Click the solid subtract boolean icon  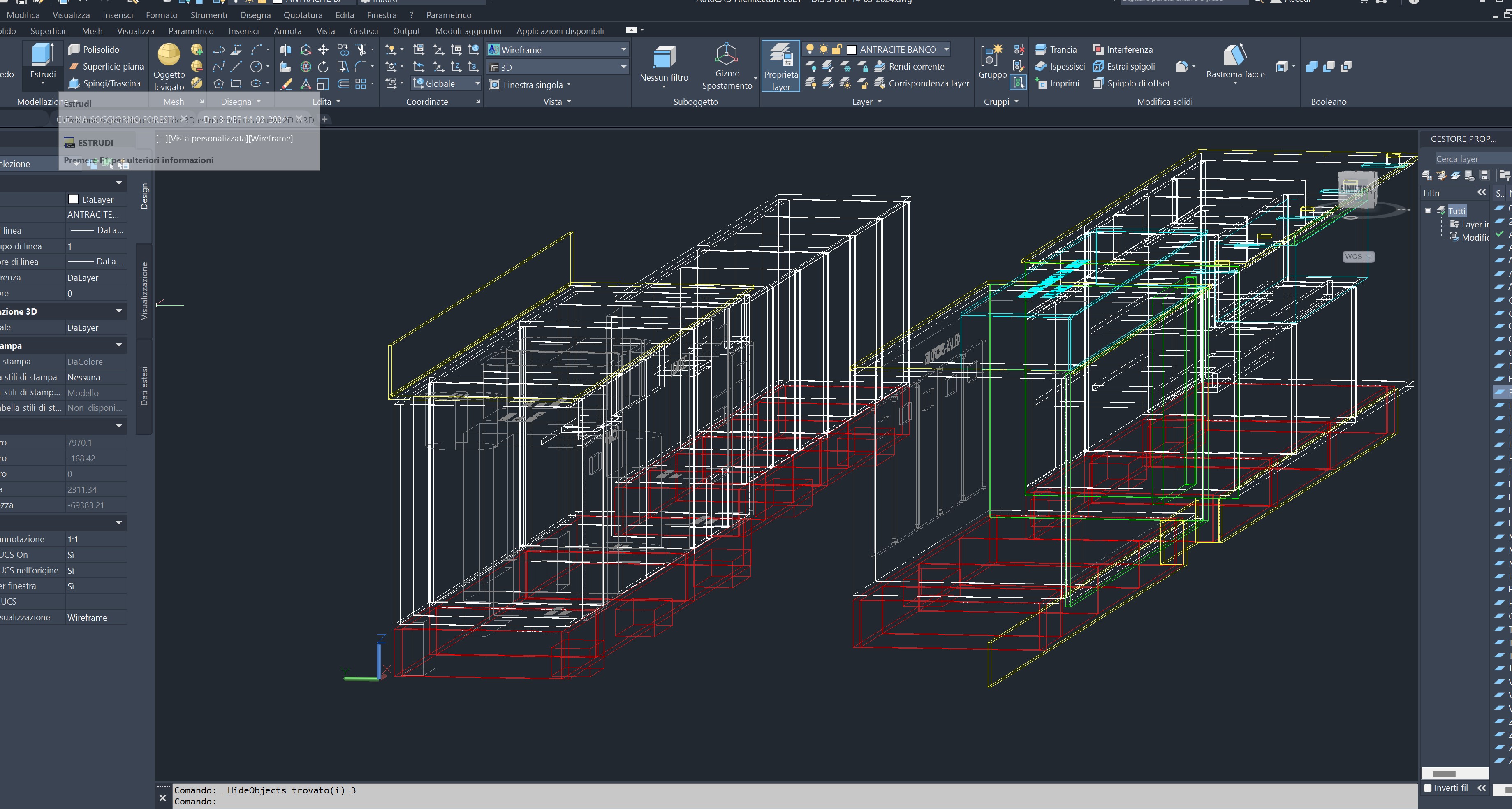pos(1329,67)
